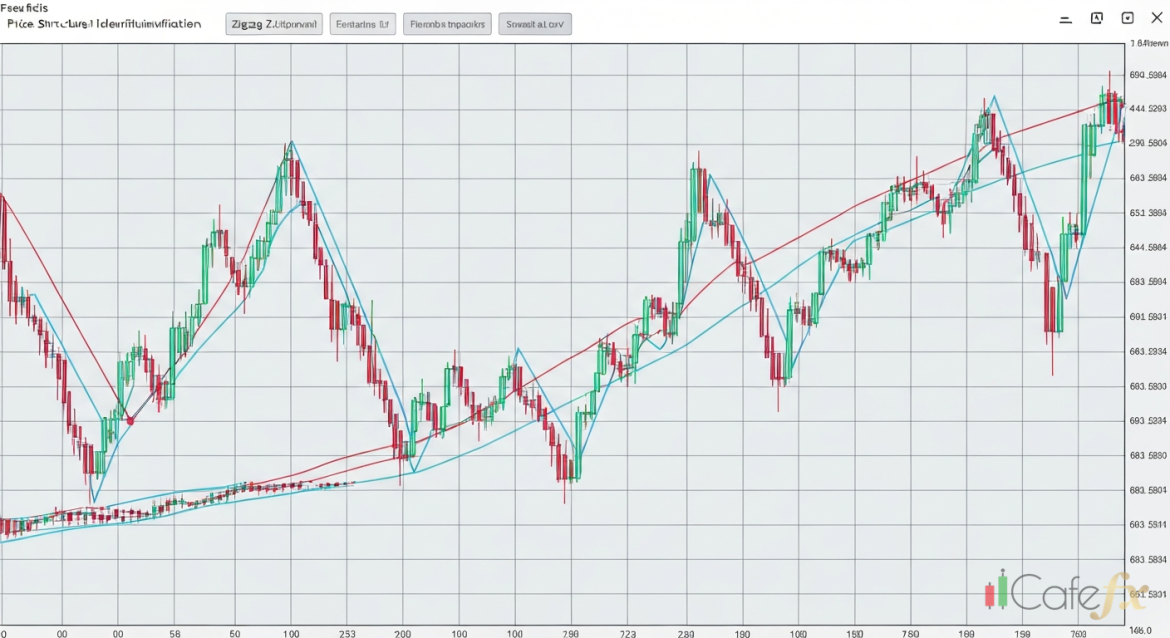Open the chevron box dropdown in the title bar
Viewport: 1170px width, 638px height.
coord(1127,18)
